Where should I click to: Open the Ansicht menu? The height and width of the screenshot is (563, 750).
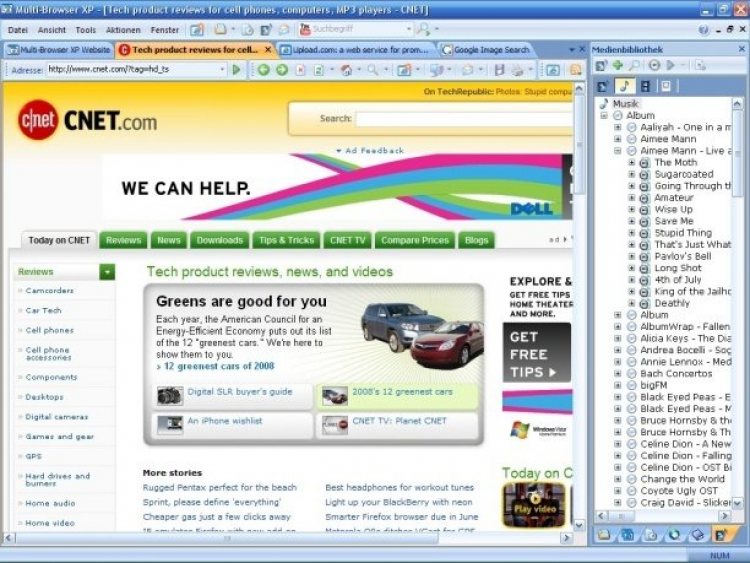tap(52, 30)
